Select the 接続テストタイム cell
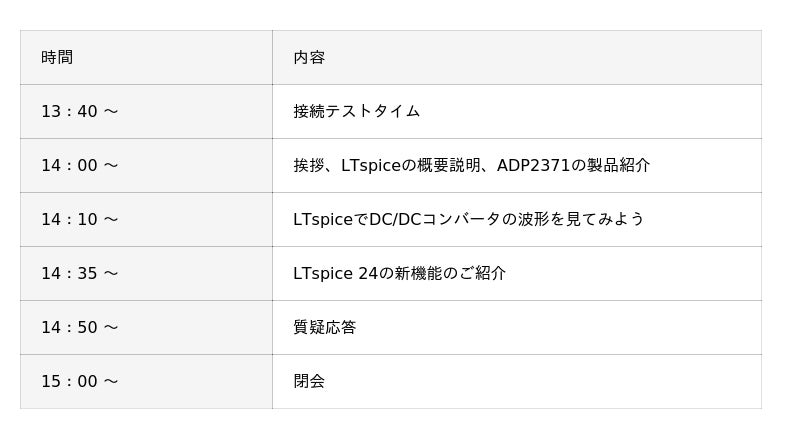Viewport: 800px width, 439px height. pos(357,111)
